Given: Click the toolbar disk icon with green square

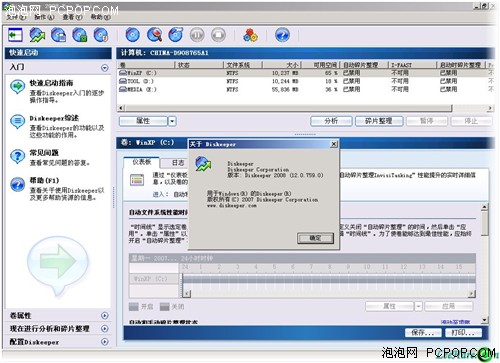Looking at the screenshot, I should [x=80, y=35].
